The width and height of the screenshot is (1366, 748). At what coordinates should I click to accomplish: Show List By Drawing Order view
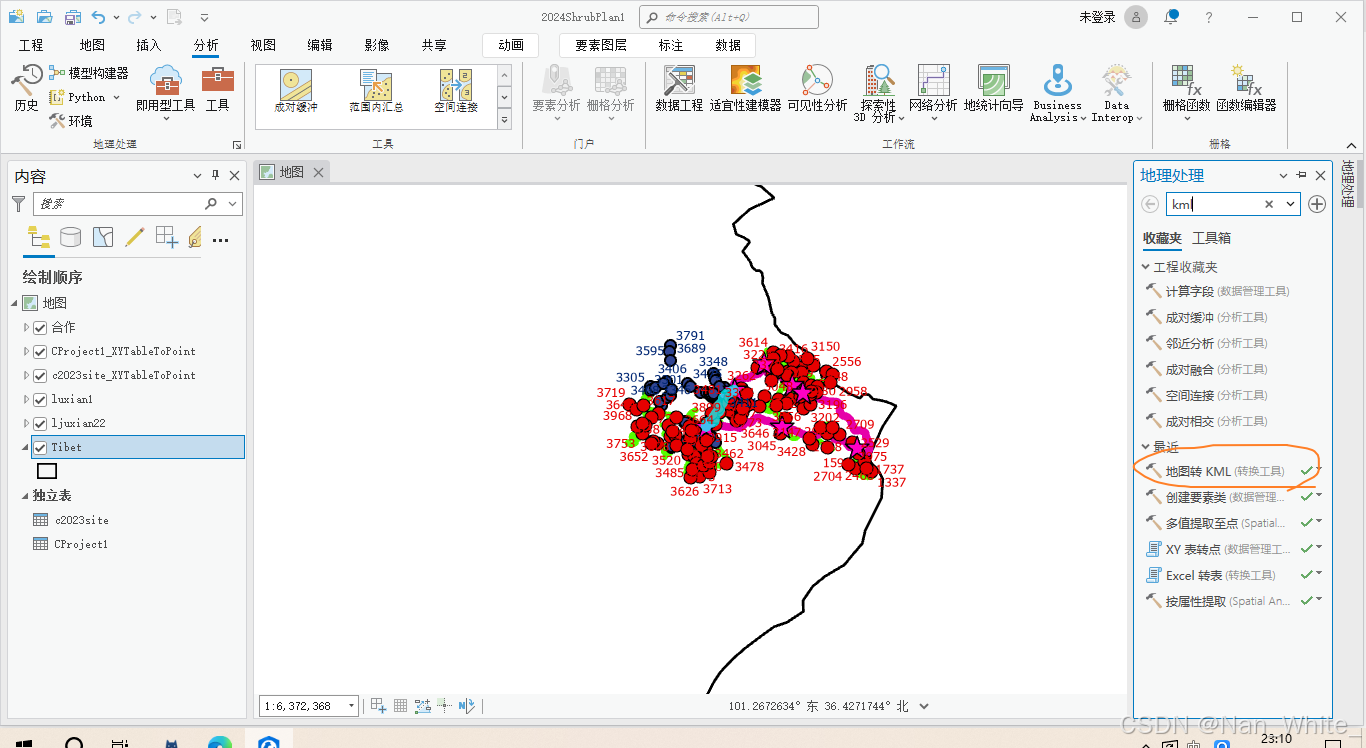pos(39,237)
